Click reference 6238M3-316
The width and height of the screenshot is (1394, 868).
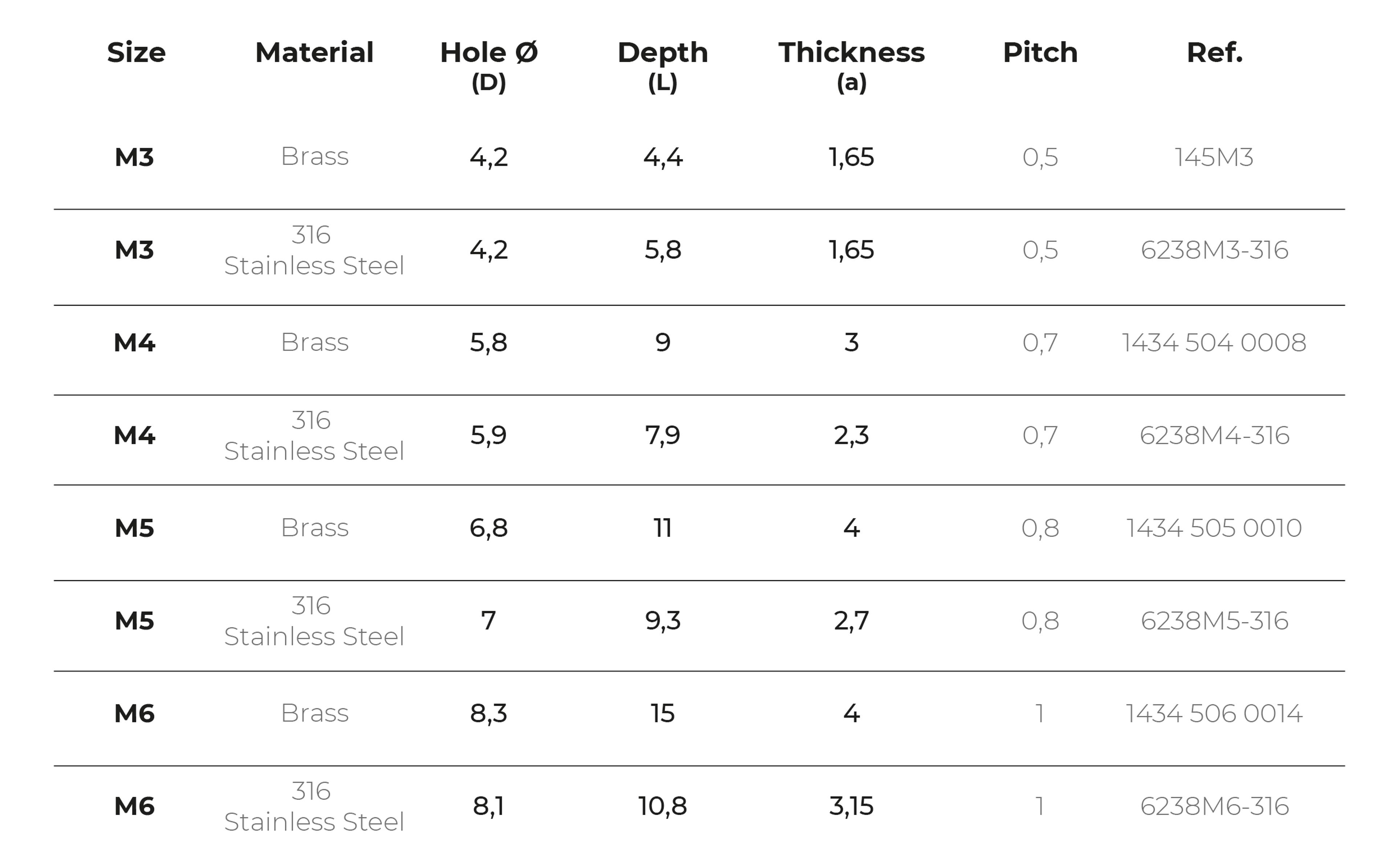1214,250
